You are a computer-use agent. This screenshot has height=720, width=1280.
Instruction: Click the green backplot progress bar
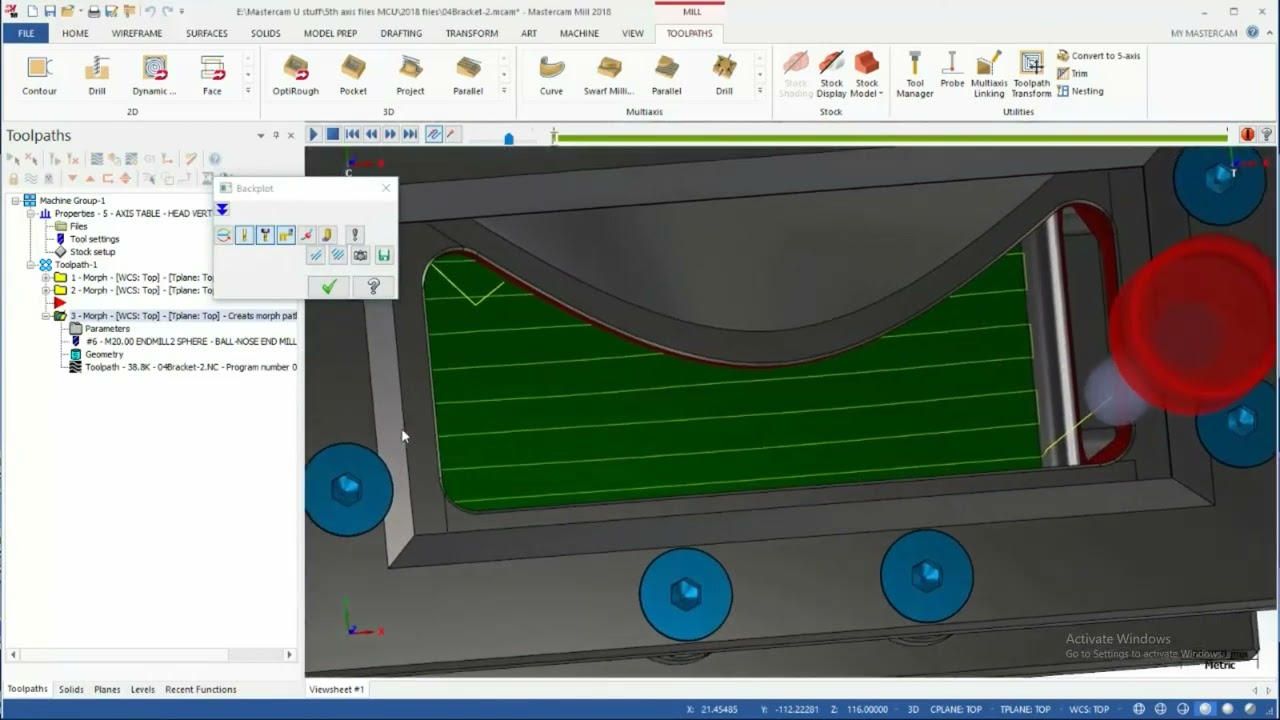pyautogui.click(x=890, y=137)
